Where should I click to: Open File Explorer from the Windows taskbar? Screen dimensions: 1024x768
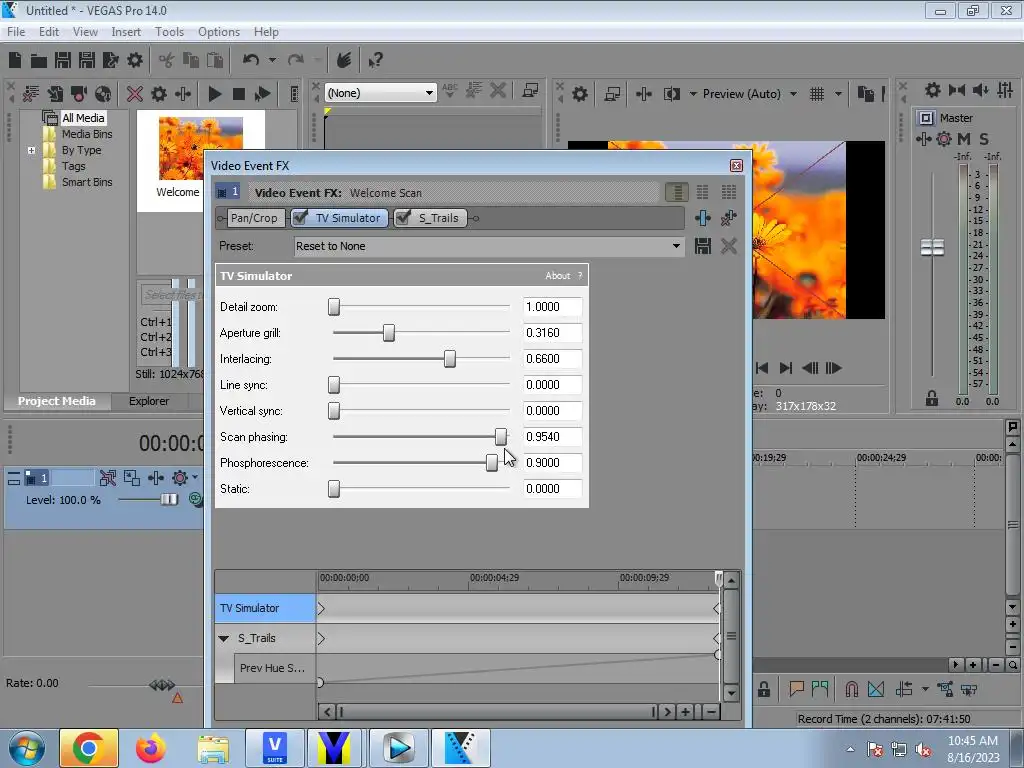coord(213,748)
